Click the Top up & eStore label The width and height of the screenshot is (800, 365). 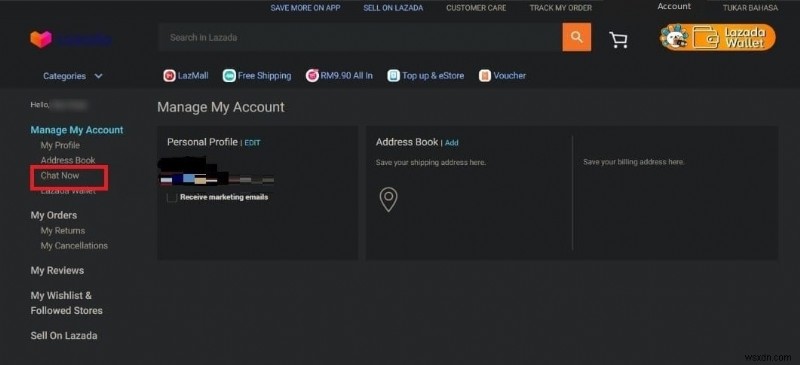click(433, 76)
